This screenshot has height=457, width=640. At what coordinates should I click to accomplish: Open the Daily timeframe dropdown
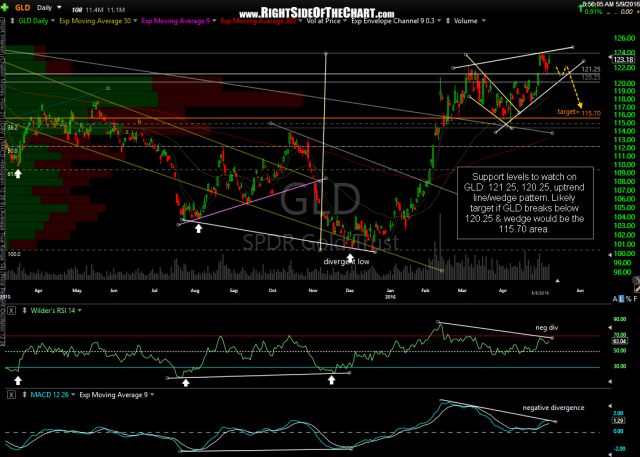[59, 7]
